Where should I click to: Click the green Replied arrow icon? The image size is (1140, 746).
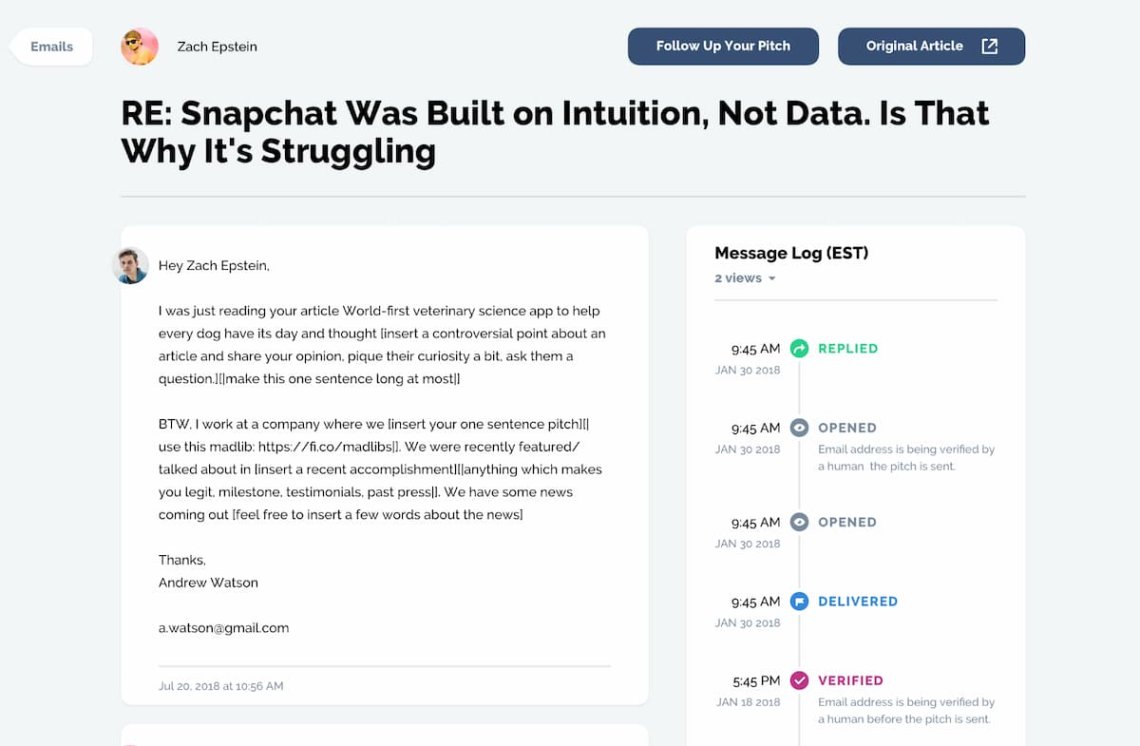[799, 349]
